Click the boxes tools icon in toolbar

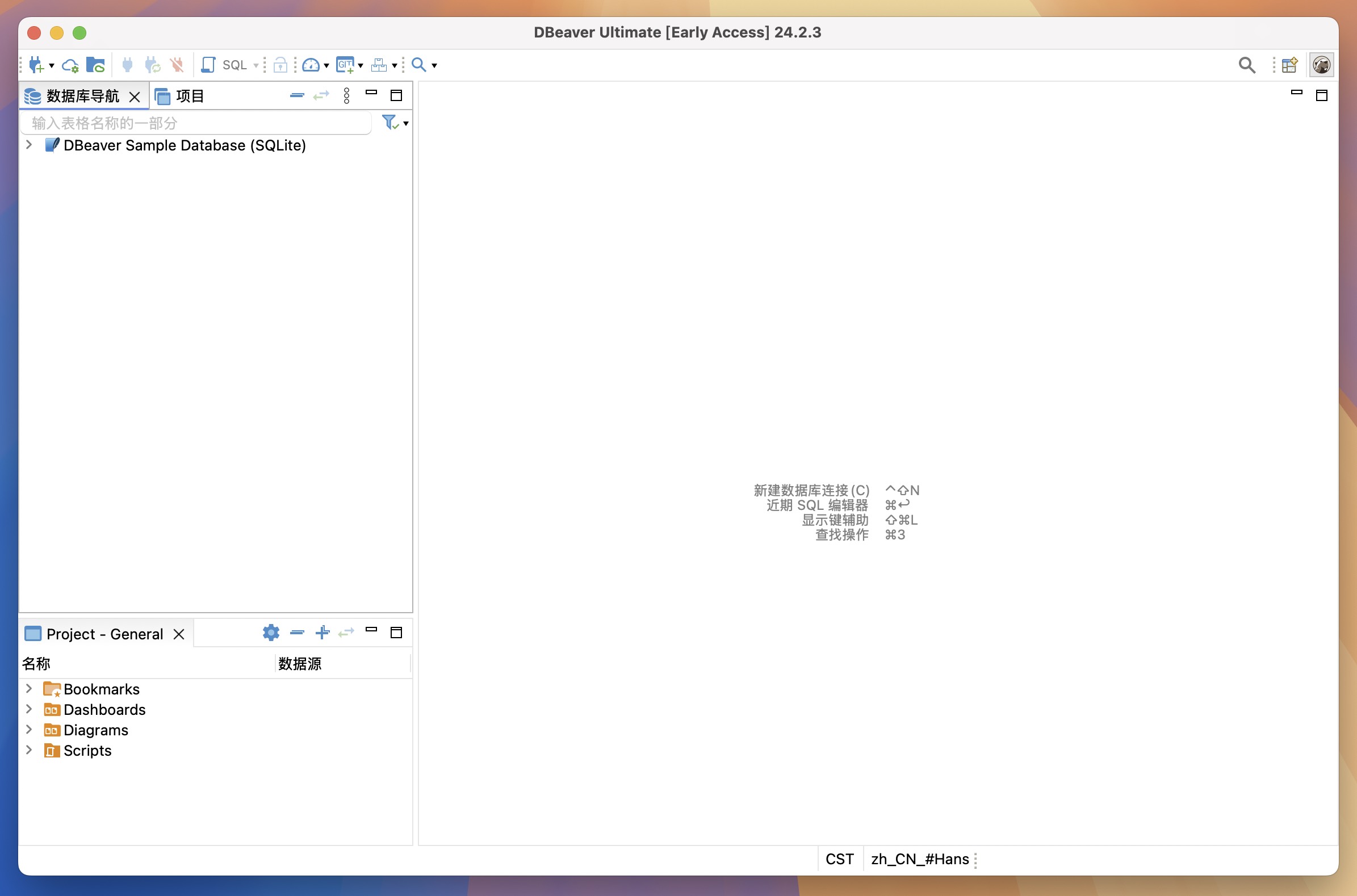tap(379, 65)
